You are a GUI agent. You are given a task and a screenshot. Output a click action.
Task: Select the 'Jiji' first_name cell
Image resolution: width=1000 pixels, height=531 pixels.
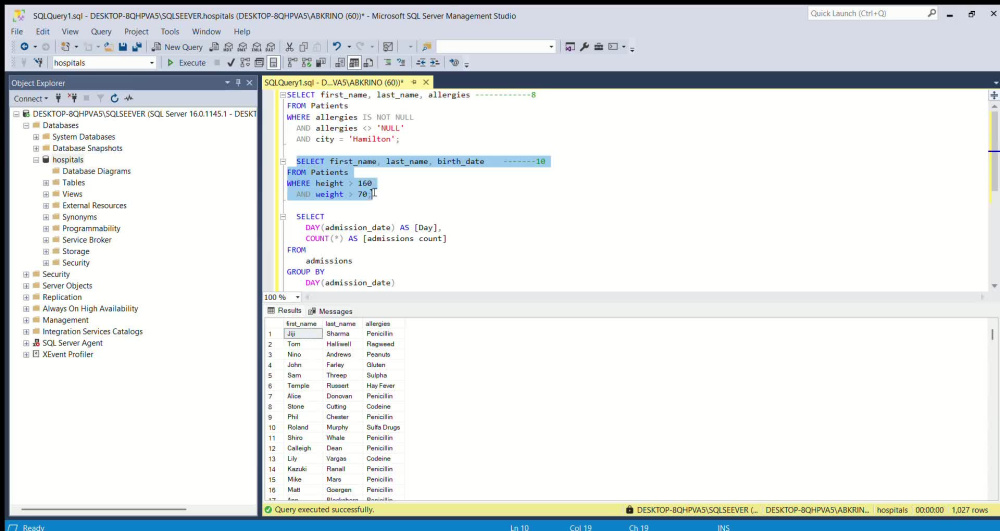(303, 333)
